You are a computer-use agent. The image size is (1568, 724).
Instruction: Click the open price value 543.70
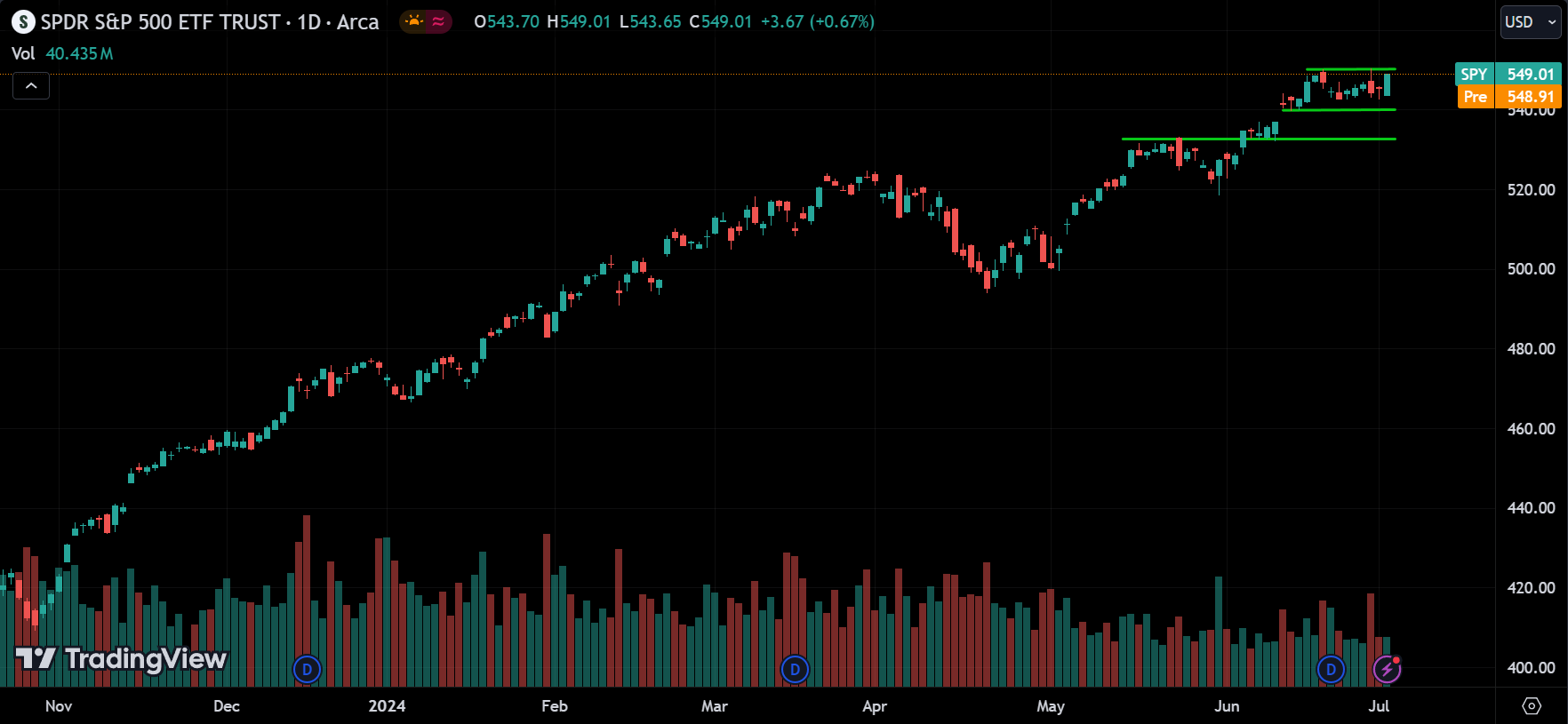(513, 21)
